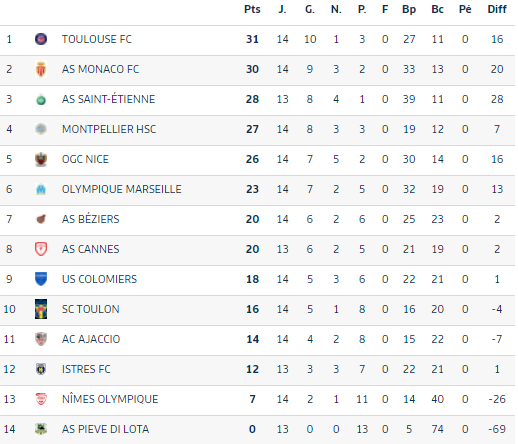The width and height of the screenshot is (518, 444).
Task: Click the Toulouse FC club logo
Action: (41, 39)
